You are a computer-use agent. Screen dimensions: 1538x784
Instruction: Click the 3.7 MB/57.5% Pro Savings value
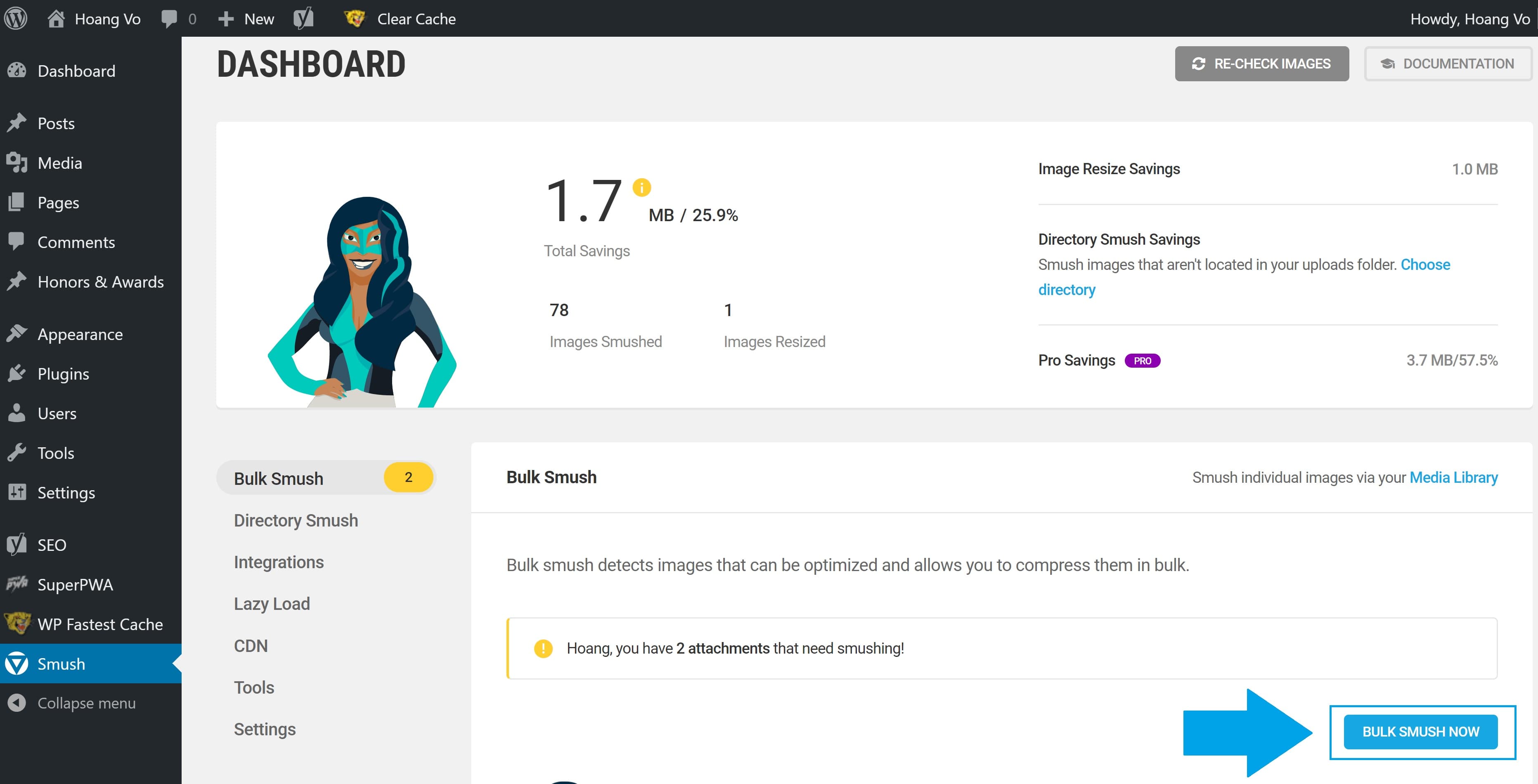(x=1451, y=360)
